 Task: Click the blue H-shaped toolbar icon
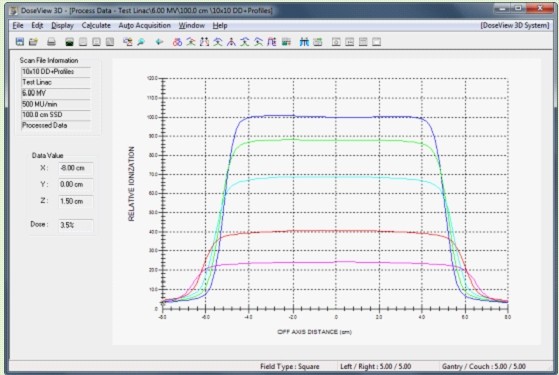(304, 42)
